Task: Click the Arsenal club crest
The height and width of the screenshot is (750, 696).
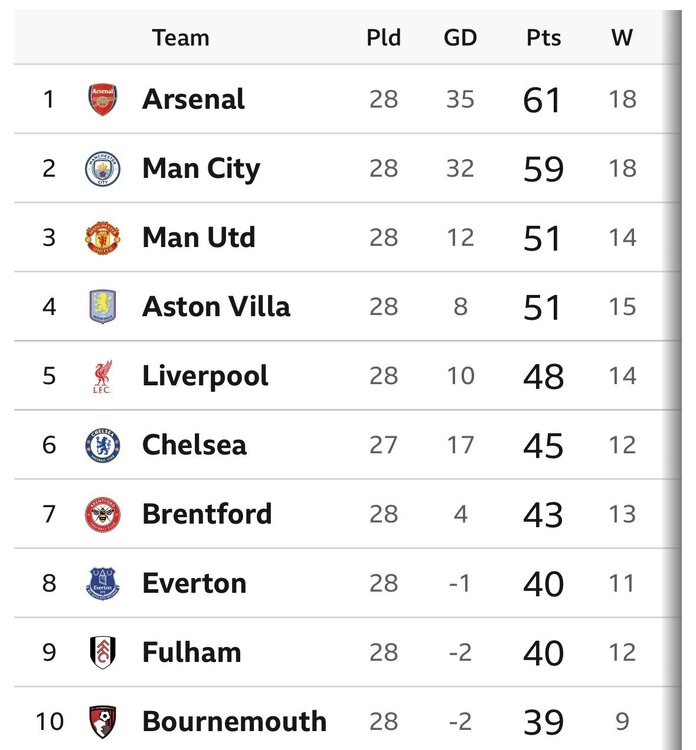Action: click(102, 99)
